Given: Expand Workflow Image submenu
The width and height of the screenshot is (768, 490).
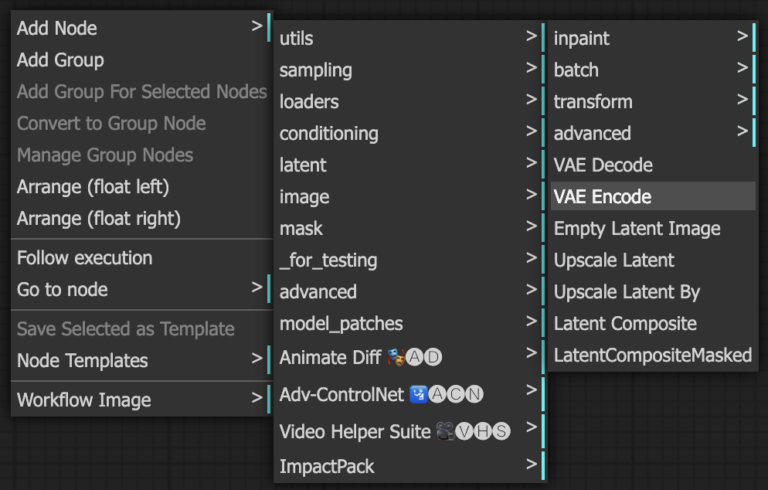Looking at the screenshot, I should [x=84, y=400].
